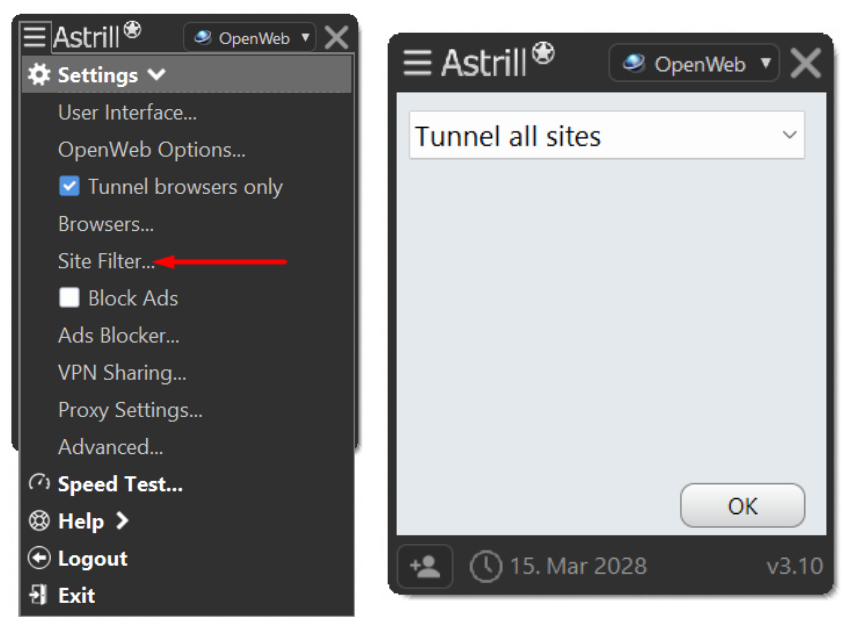Open Proxy Settings... entry
This screenshot has width=844, height=625.
[x=130, y=410]
